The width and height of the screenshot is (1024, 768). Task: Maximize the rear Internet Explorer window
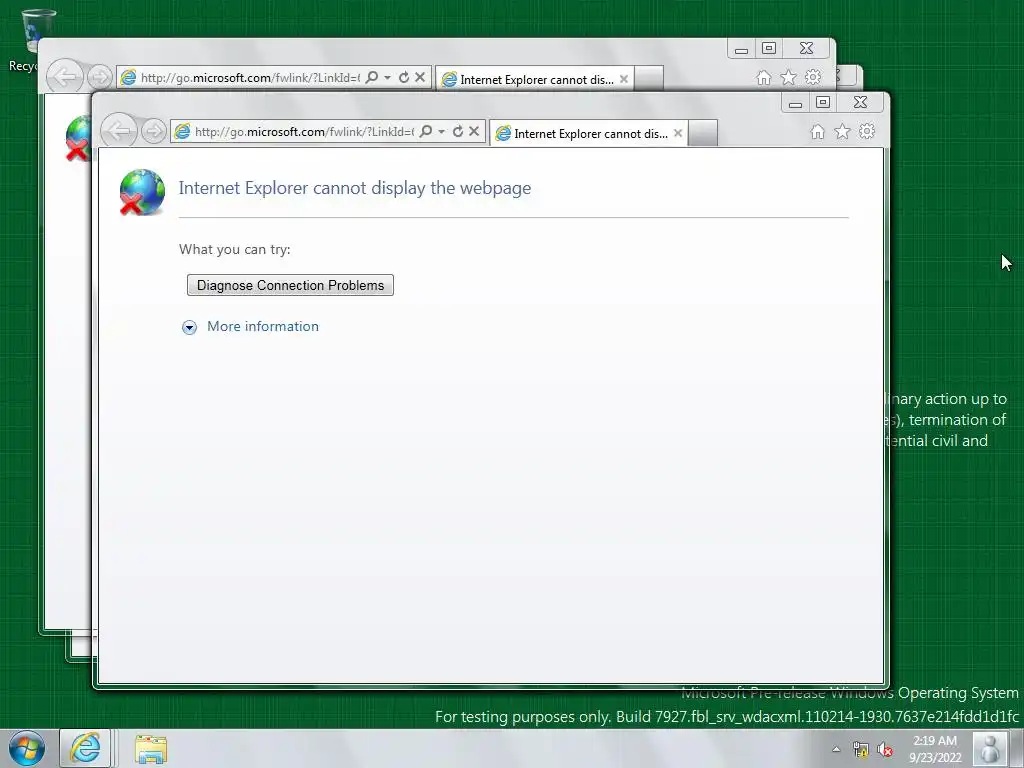(769, 48)
